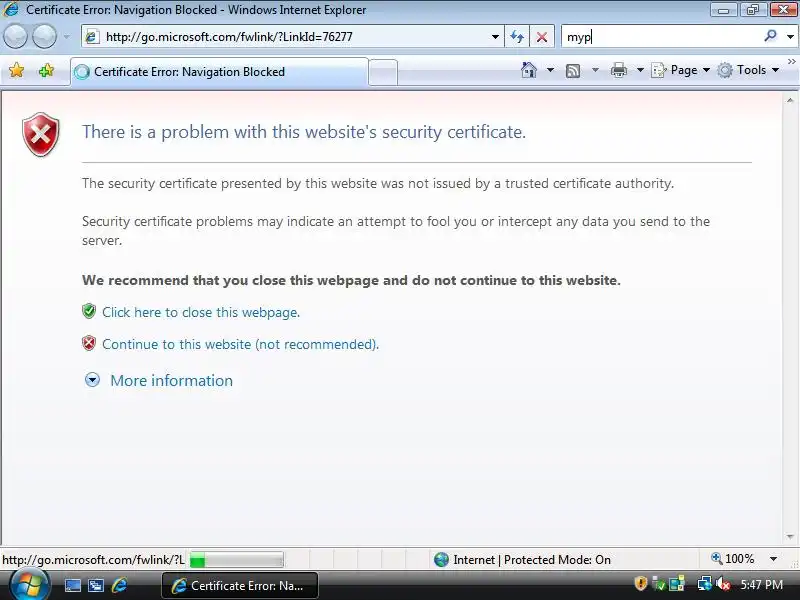This screenshot has width=800, height=600.
Task: Click Internet | Protected Mode: On status
Action: (522, 560)
